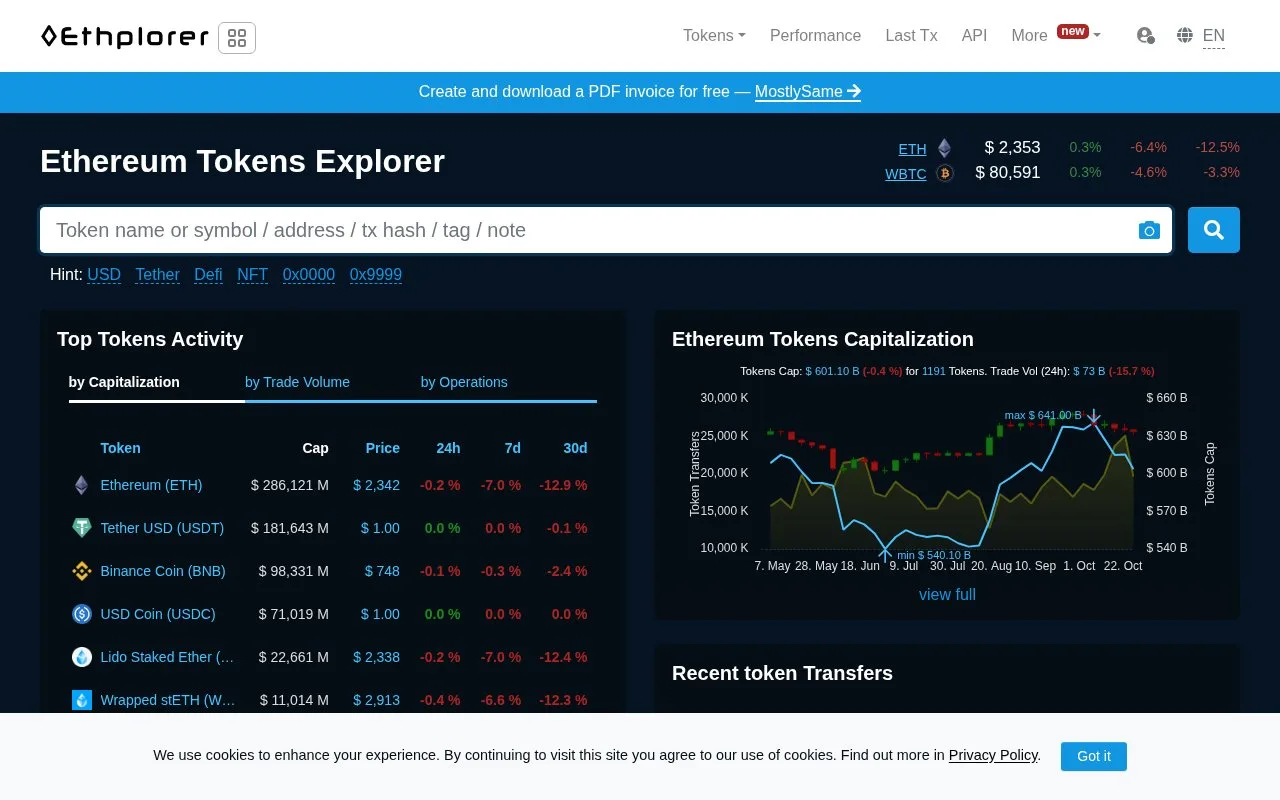Expand the More dropdown menu

pos(1056,36)
